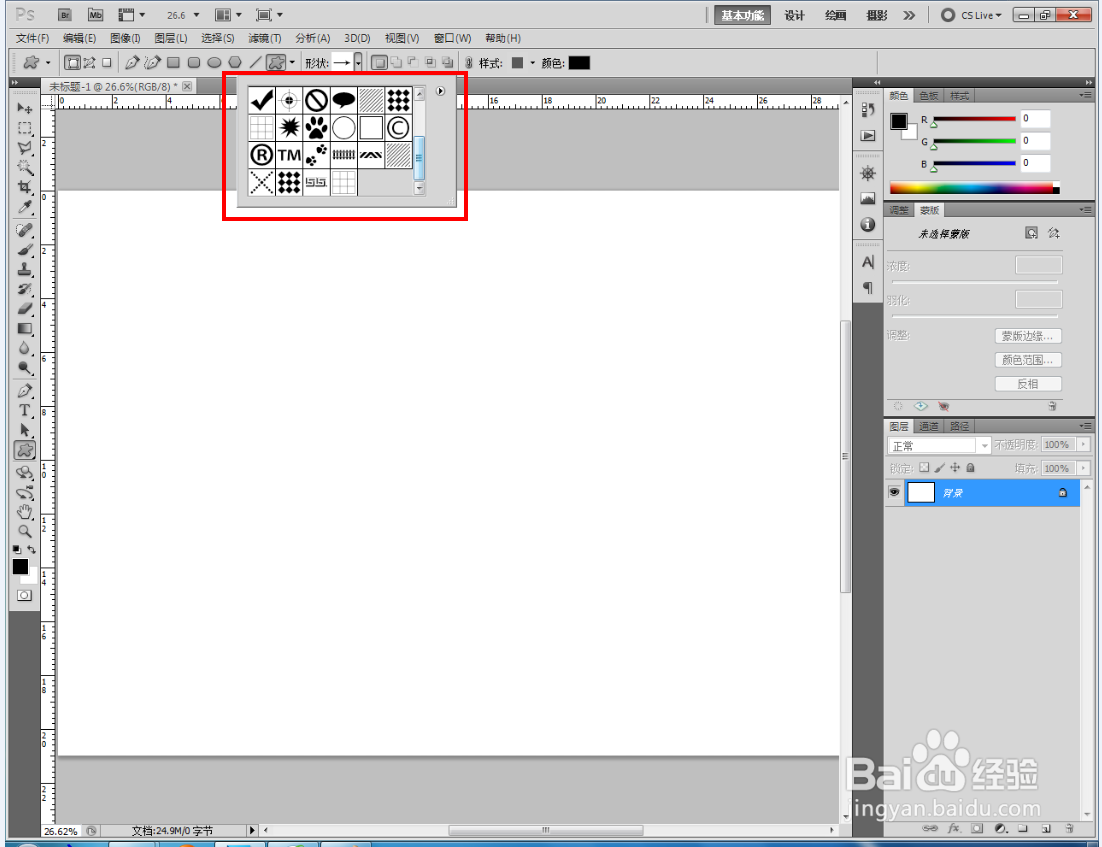The image size is (1102, 847).
Task: Choose the registered trademark (R) shape
Action: pos(261,155)
